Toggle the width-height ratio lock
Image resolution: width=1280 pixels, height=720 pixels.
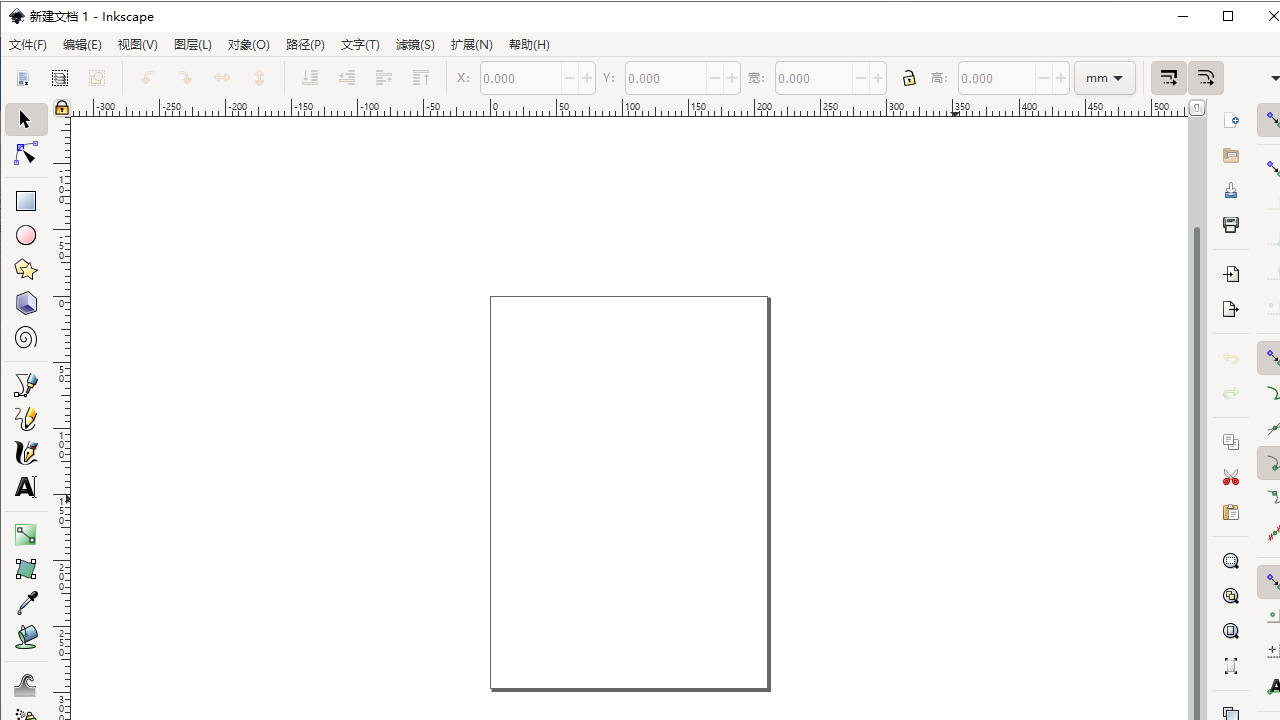point(908,78)
